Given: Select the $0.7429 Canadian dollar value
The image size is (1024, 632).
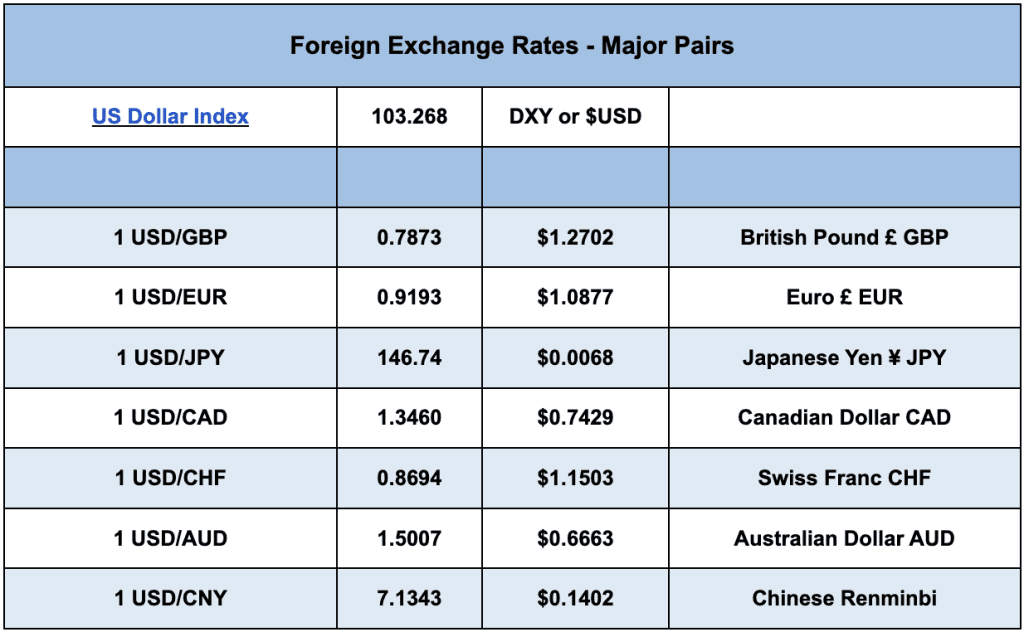Looking at the screenshot, I should [575, 418].
